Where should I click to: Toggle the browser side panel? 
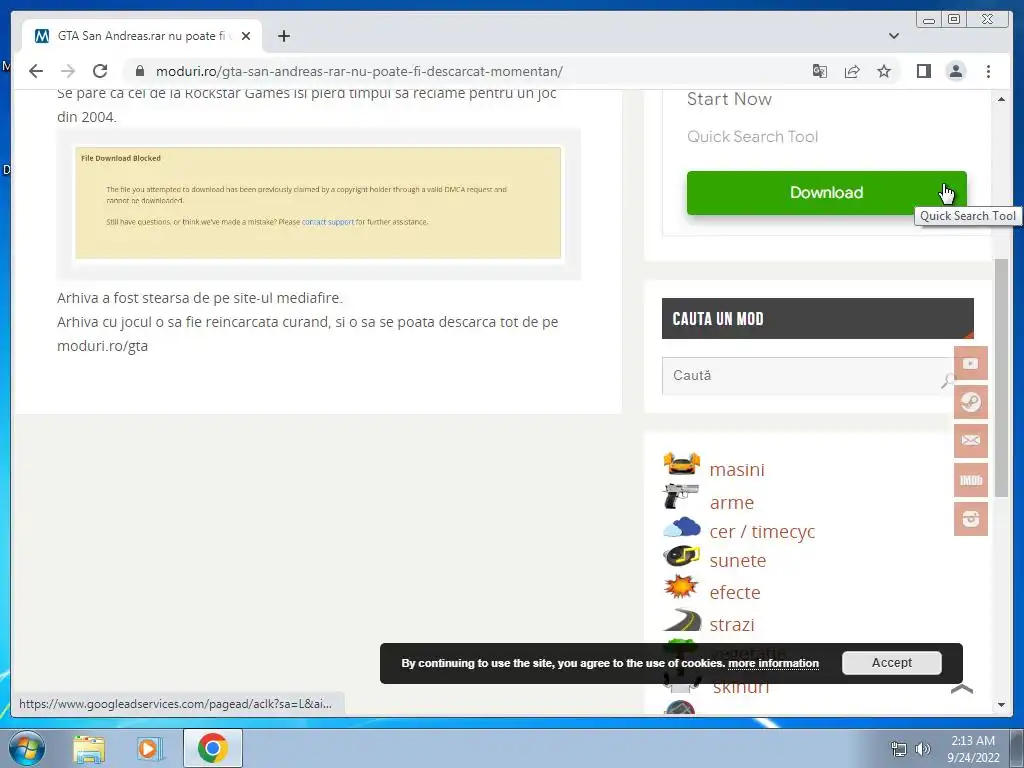923,71
